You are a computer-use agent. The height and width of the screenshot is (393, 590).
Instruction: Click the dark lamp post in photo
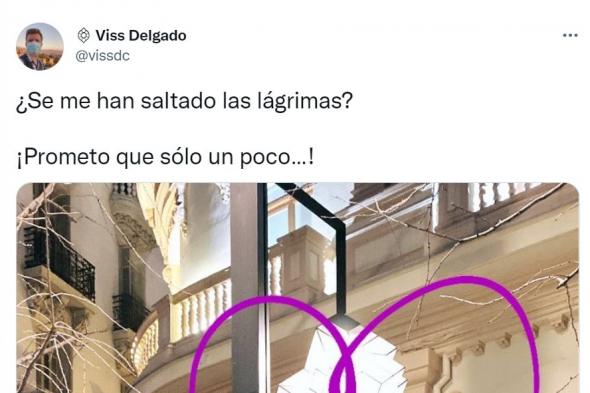[x=248, y=288]
